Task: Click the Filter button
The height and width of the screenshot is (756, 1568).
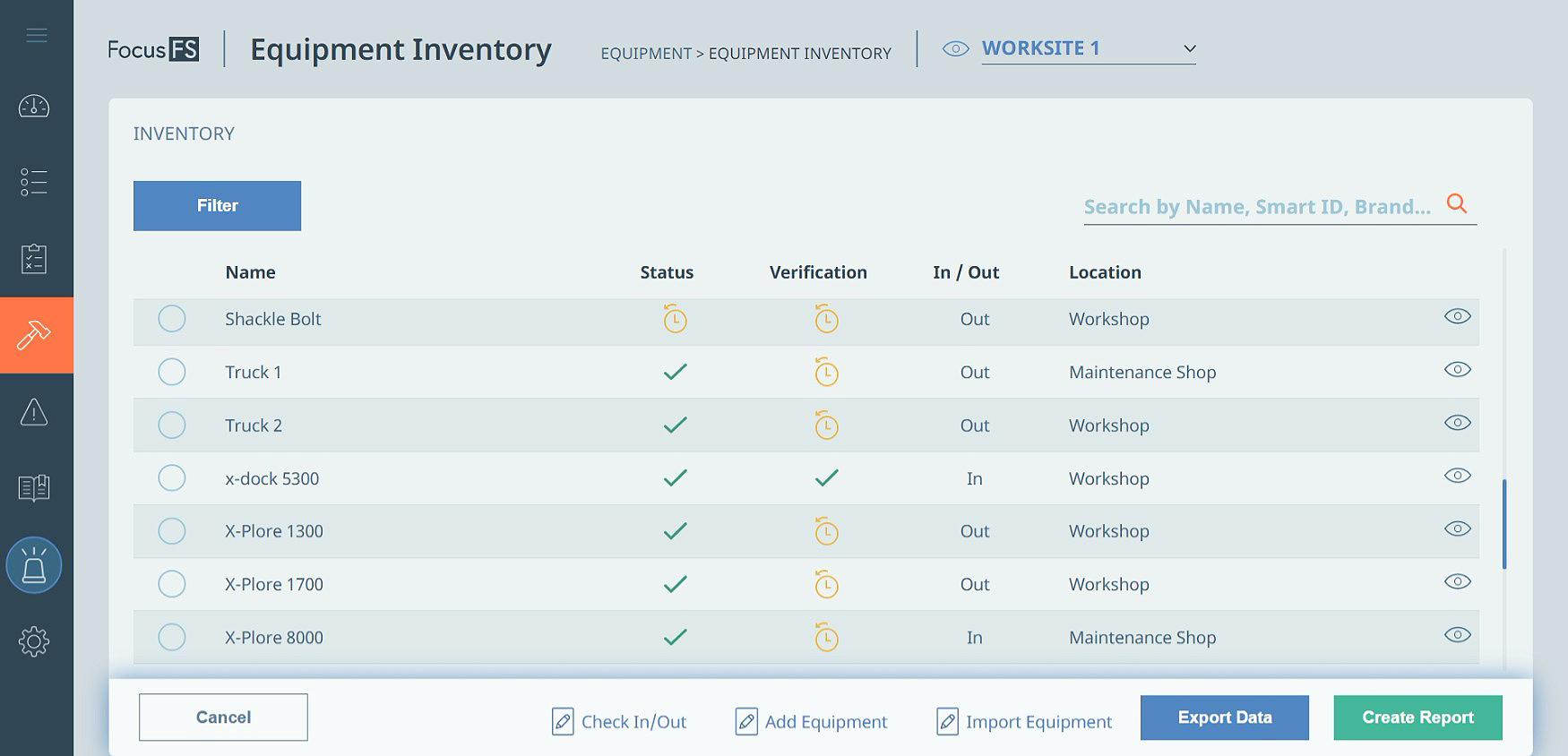Action: tap(217, 206)
